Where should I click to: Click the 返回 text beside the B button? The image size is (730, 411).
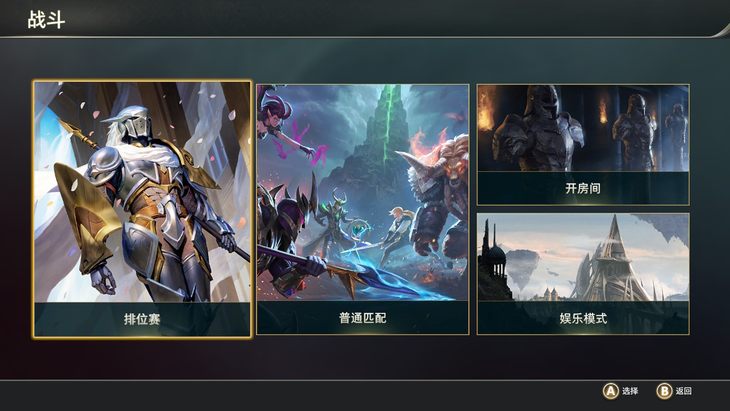tap(683, 391)
